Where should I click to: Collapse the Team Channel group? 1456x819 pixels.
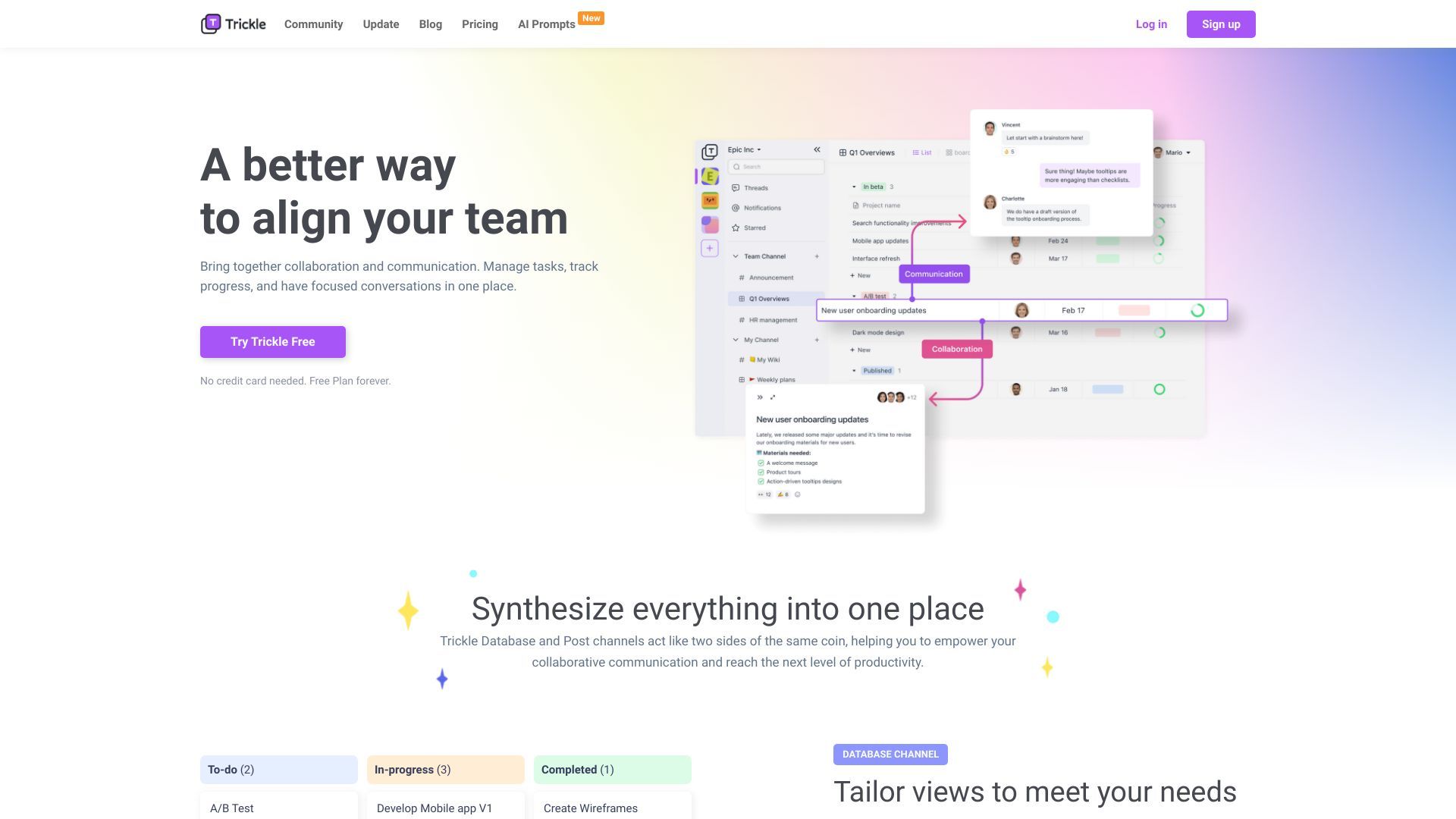(x=735, y=256)
